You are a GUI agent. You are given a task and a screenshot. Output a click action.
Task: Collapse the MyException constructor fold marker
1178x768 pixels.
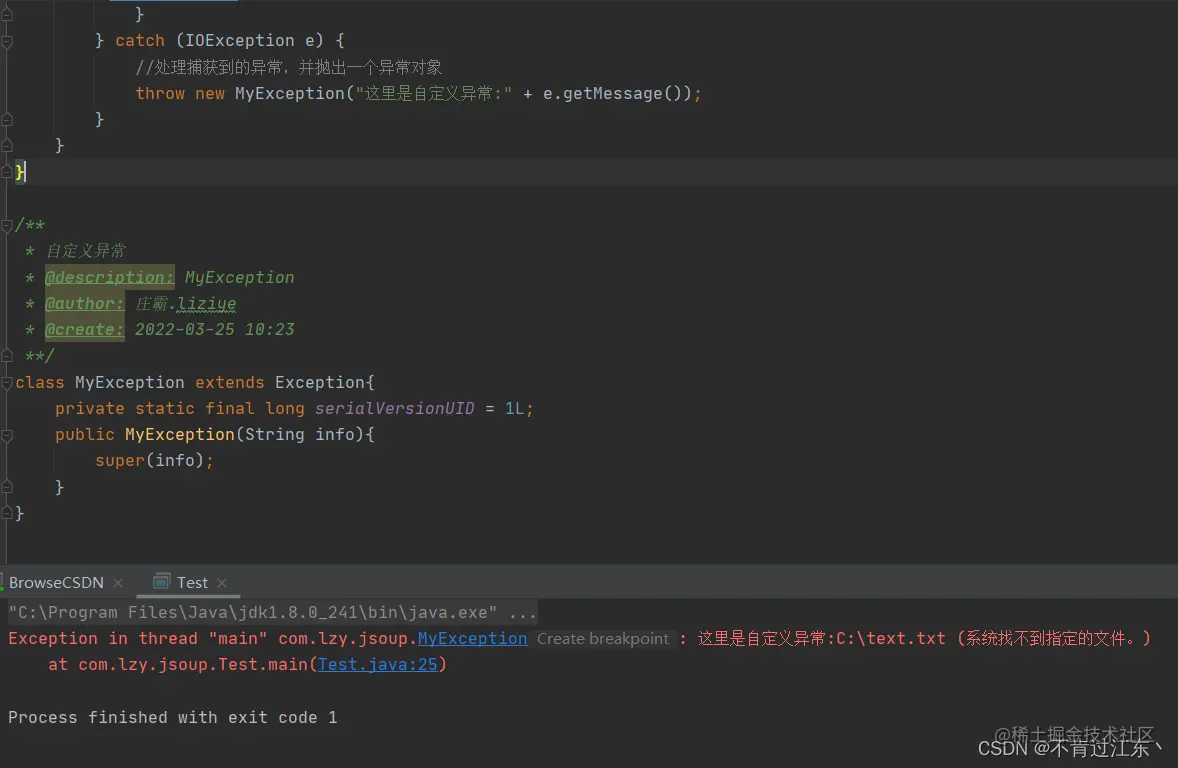pyautogui.click(x=7, y=435)
